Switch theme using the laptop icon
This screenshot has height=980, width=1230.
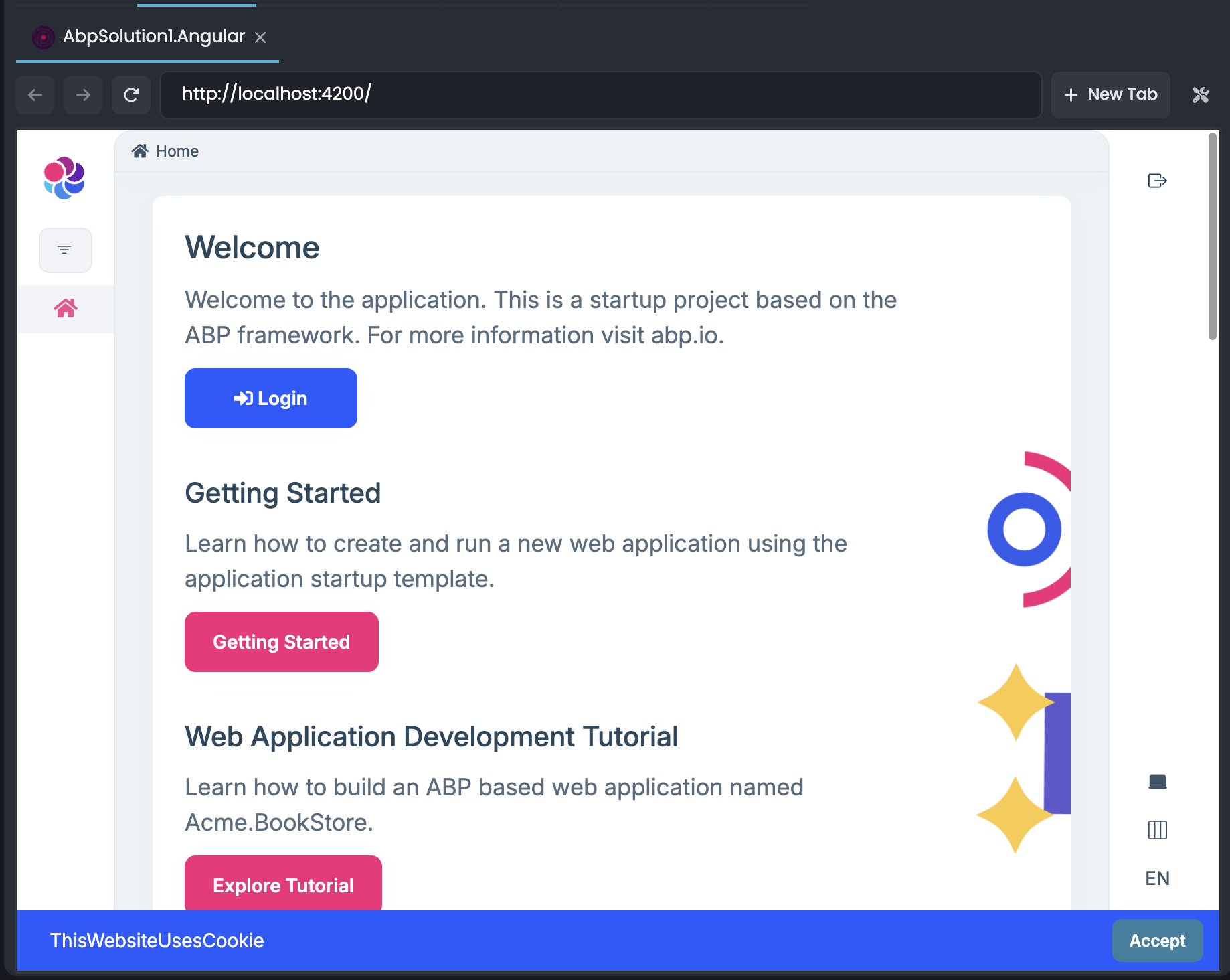pos(1157,782)
